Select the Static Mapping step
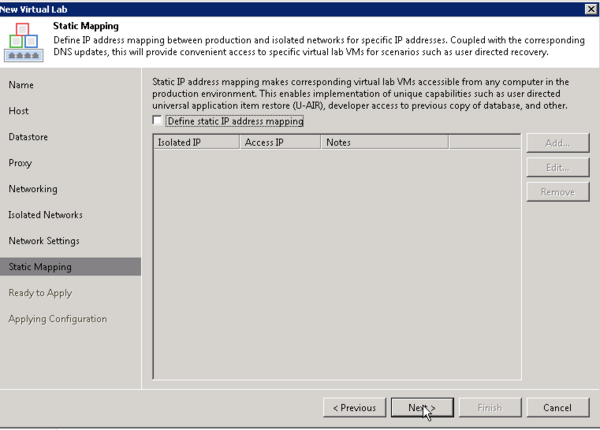 (x=40, y=267)
